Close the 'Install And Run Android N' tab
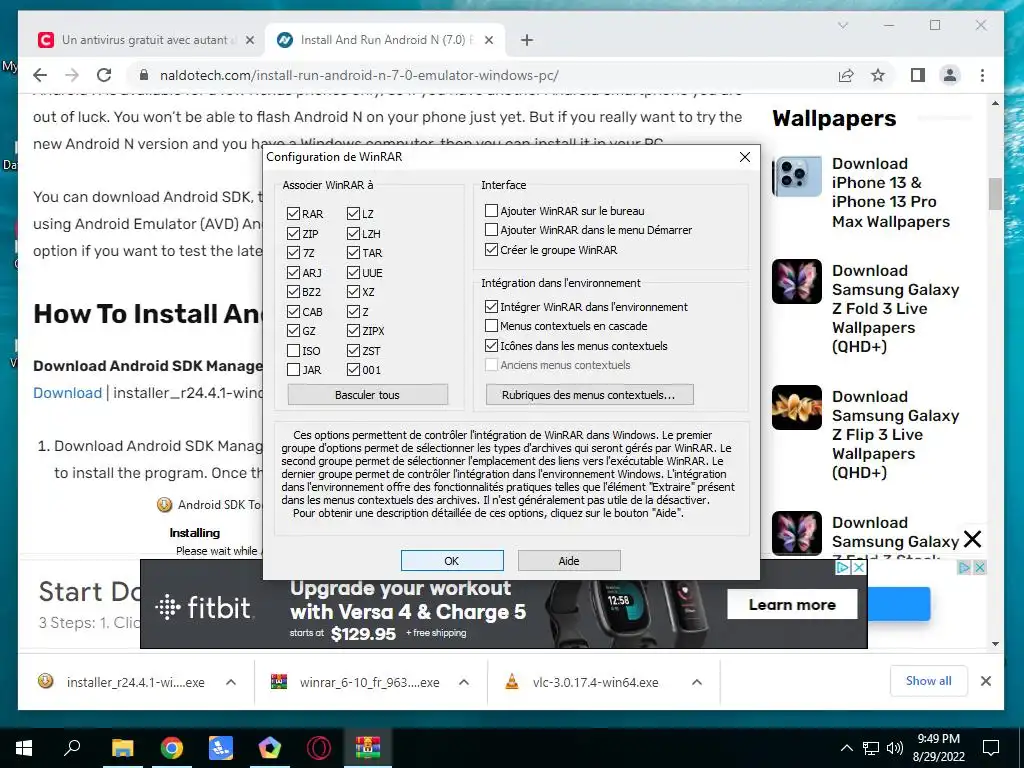The width and height of the screenshot is (1024, 768). point(488,40)
